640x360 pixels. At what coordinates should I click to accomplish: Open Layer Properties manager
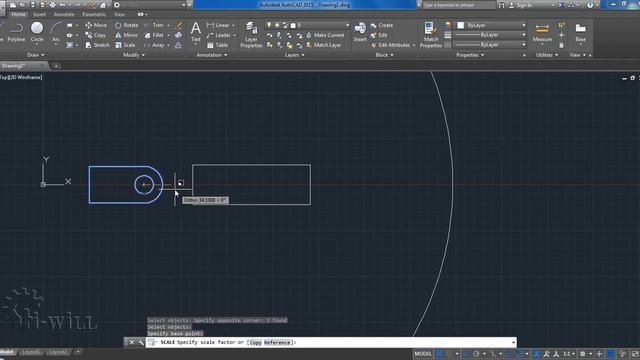click(x=251, y=35)
